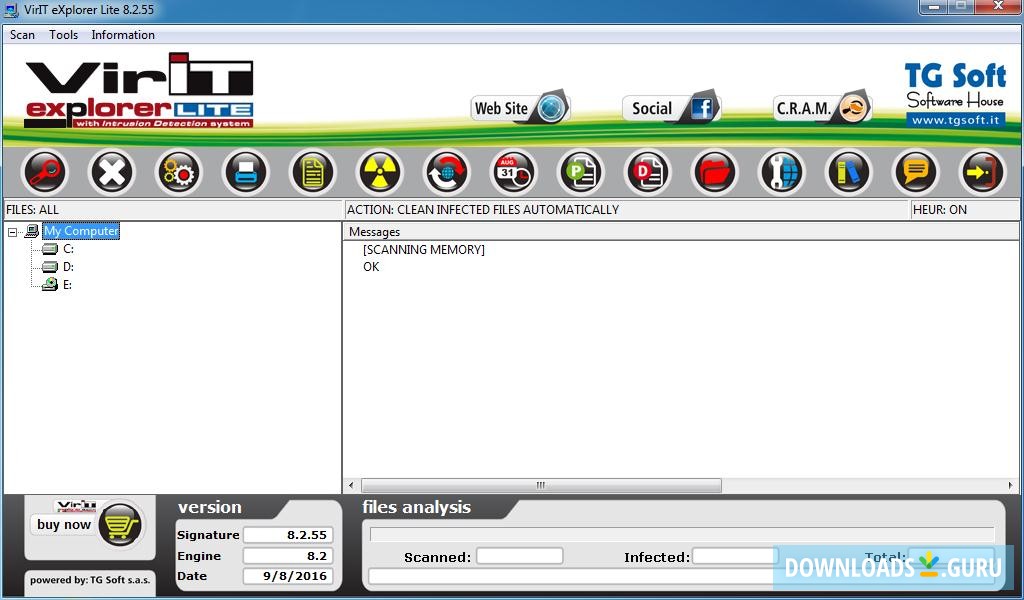
Task: Click the scrollbar right arrow
Action: click(1011, 485)
